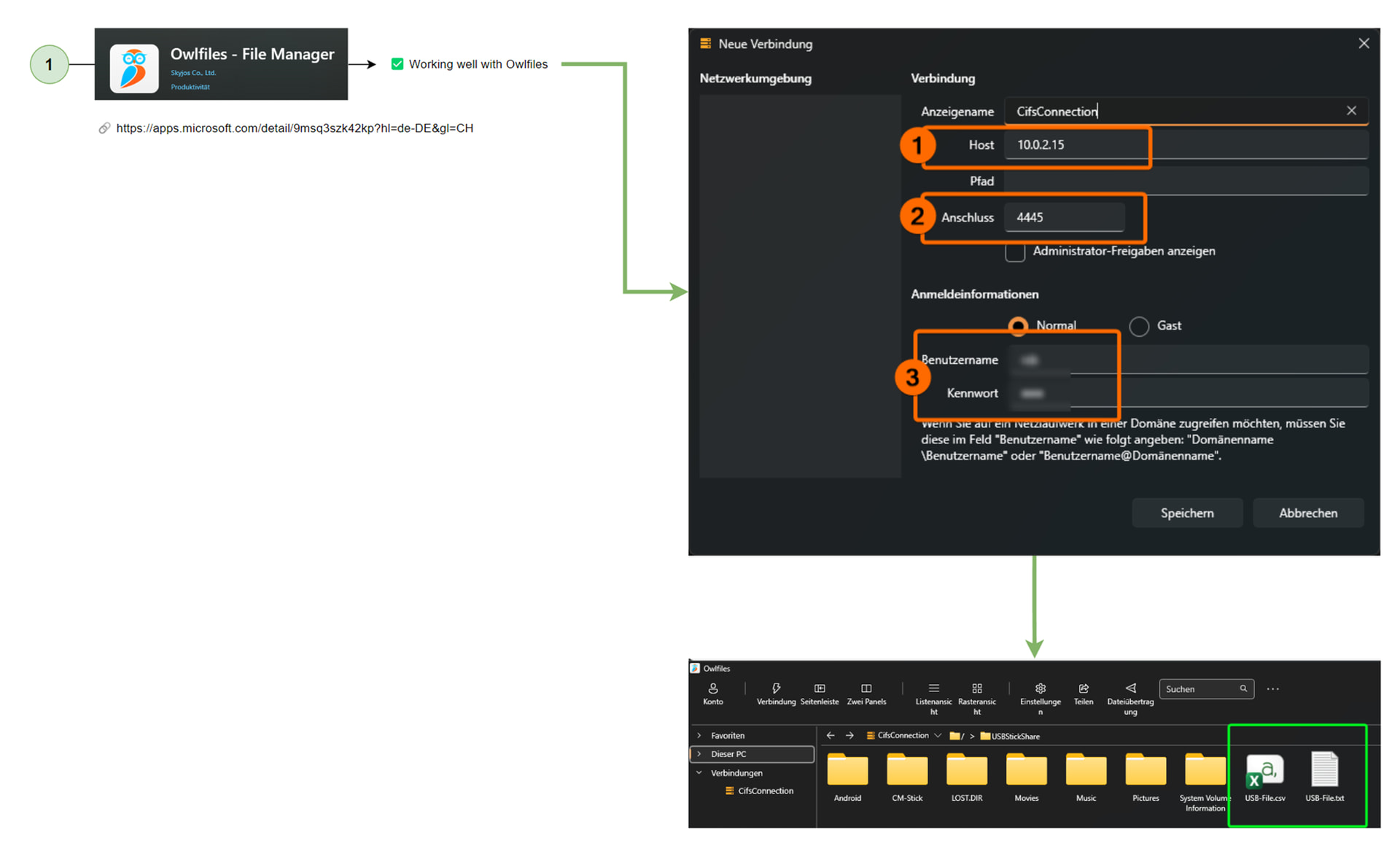Toggle the Seitenleiste sidebar icon

click(x=820, y=688)
